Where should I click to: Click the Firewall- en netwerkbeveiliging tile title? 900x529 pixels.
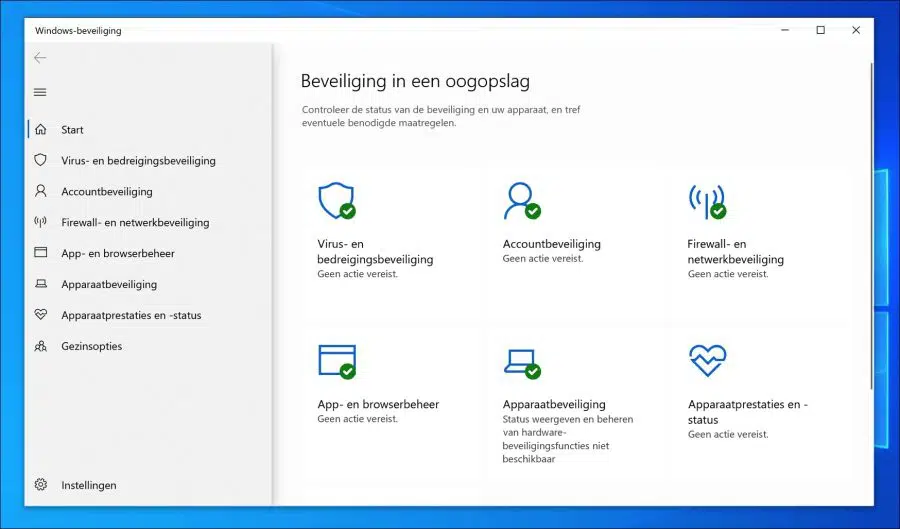pos(736,251)
